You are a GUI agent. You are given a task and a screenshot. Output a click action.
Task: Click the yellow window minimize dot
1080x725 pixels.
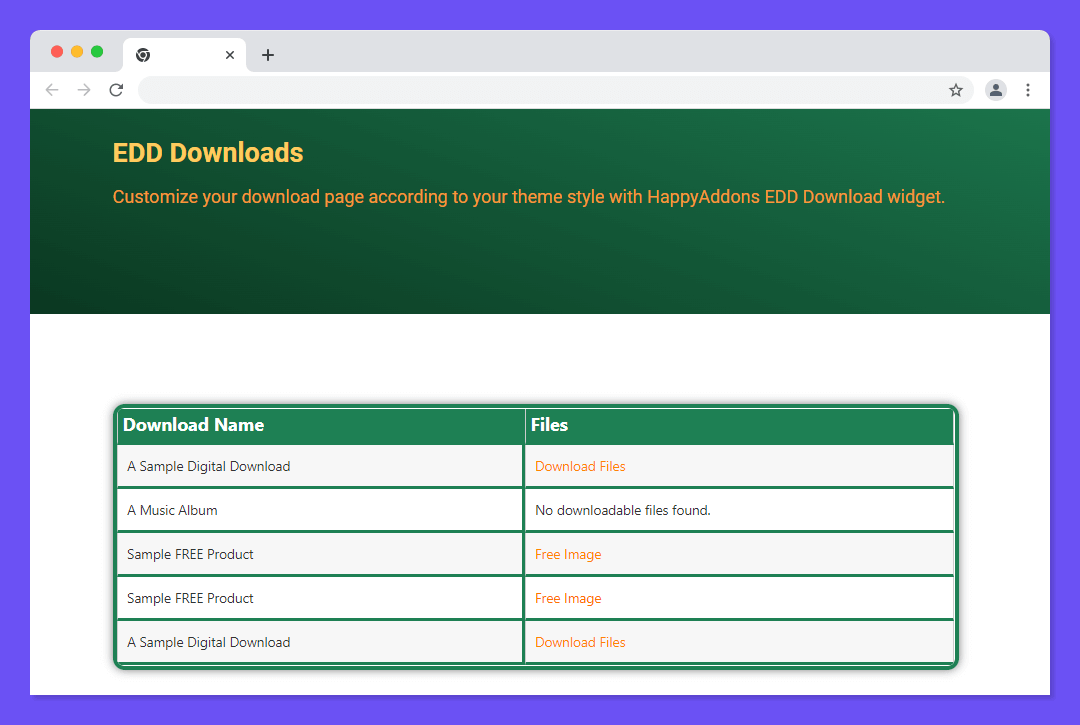[x=77, y=52]
